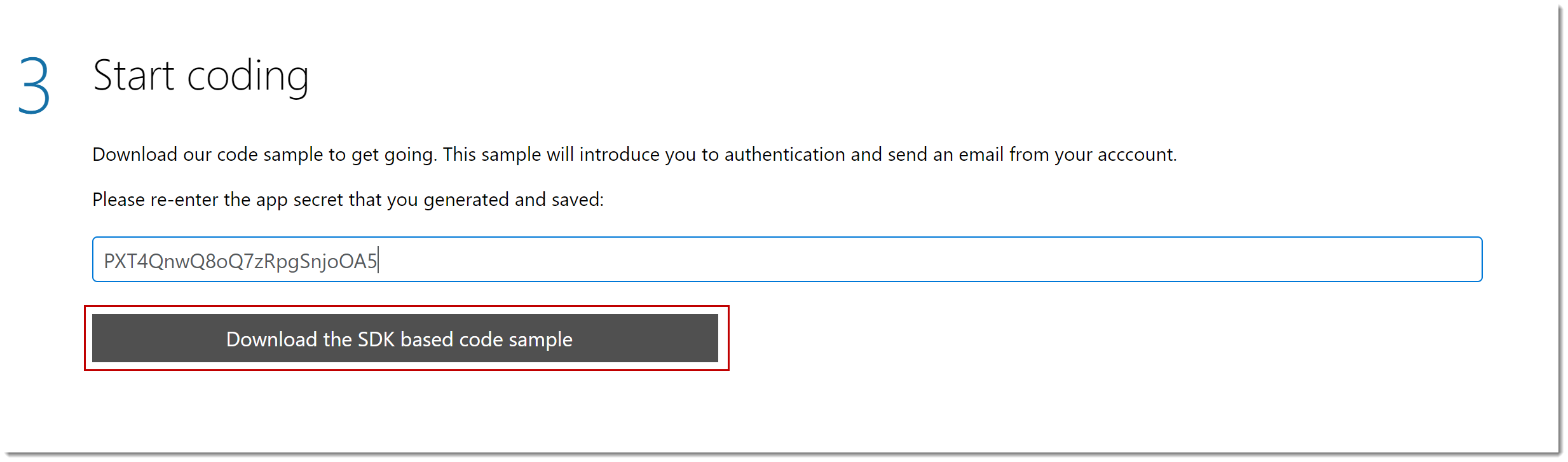Click the words code sample on the dark button

[x=515, y=339]
